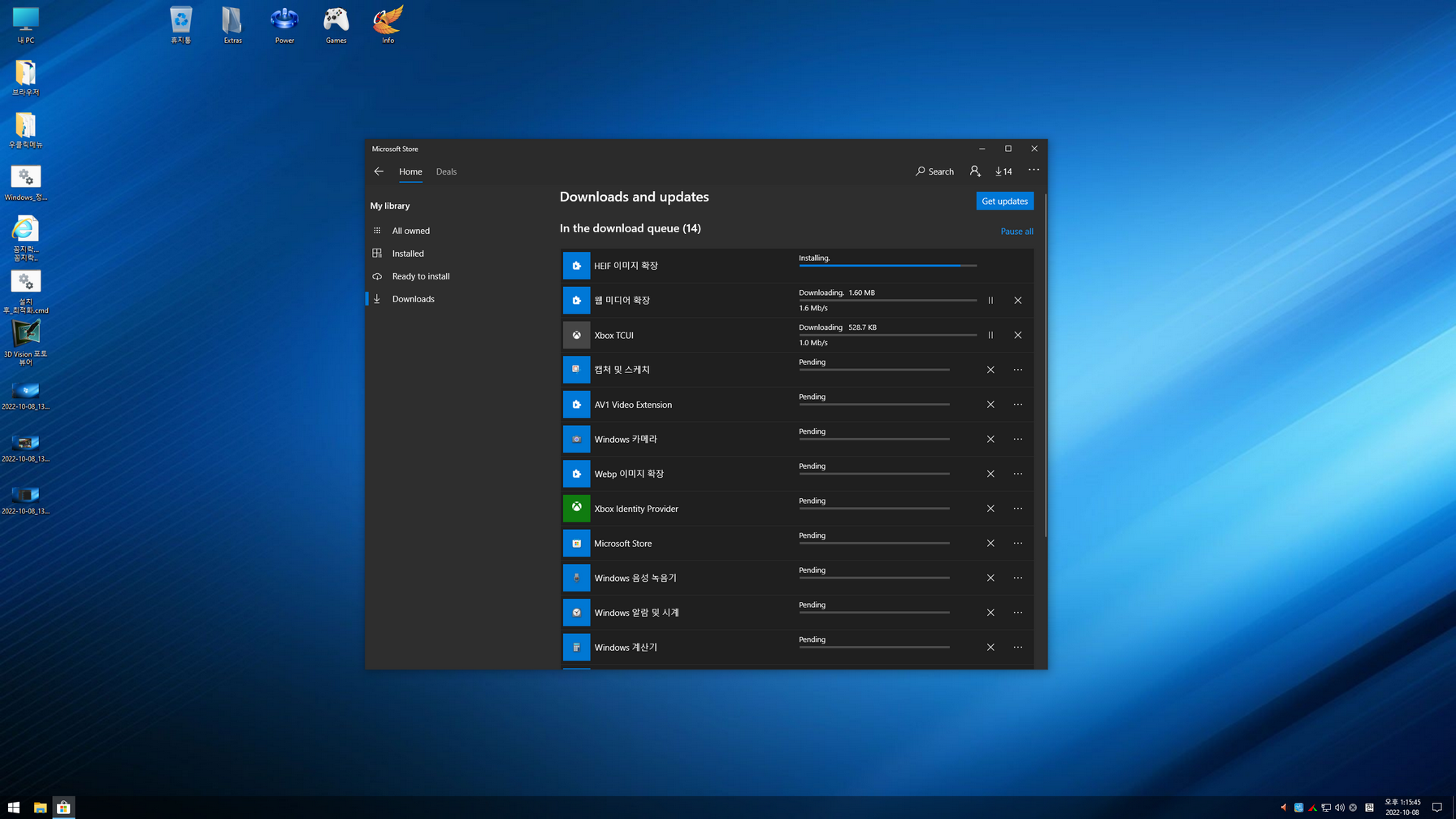Cancel the Webp 이미지 확장 download

[990, 474]
